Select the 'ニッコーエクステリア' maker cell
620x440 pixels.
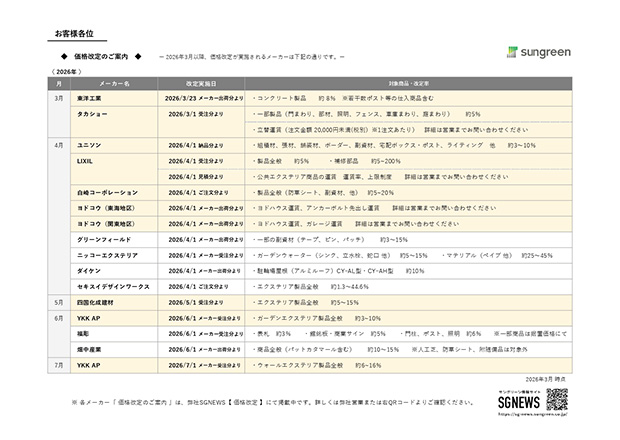tap(114, 256)
